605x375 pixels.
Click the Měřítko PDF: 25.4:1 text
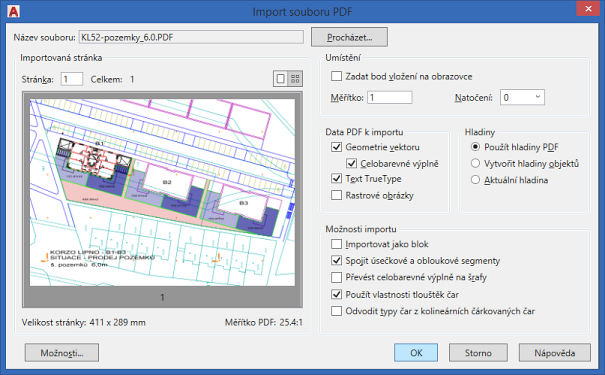pyautogui.click(x=264, y=323)
